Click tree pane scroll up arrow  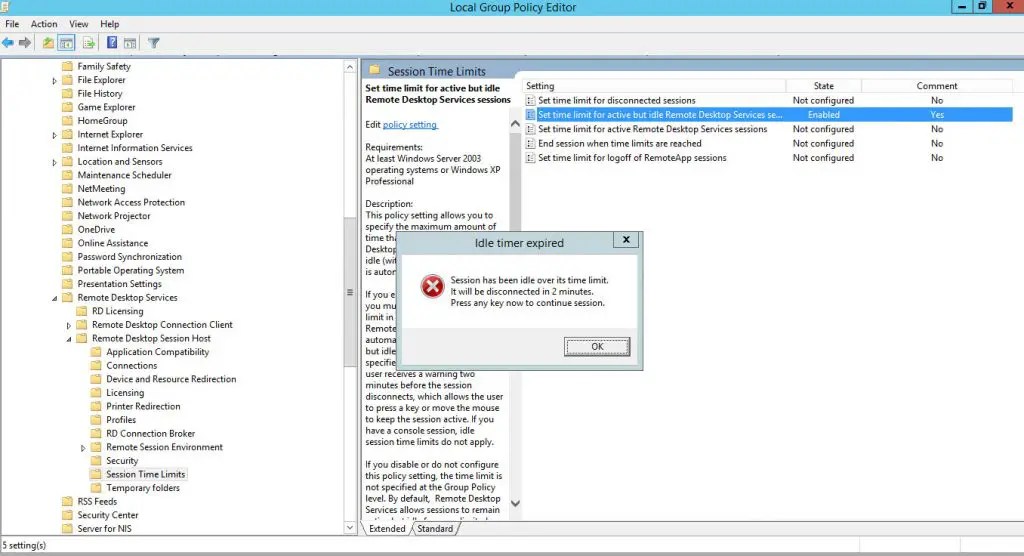click(x=349, y=67)
